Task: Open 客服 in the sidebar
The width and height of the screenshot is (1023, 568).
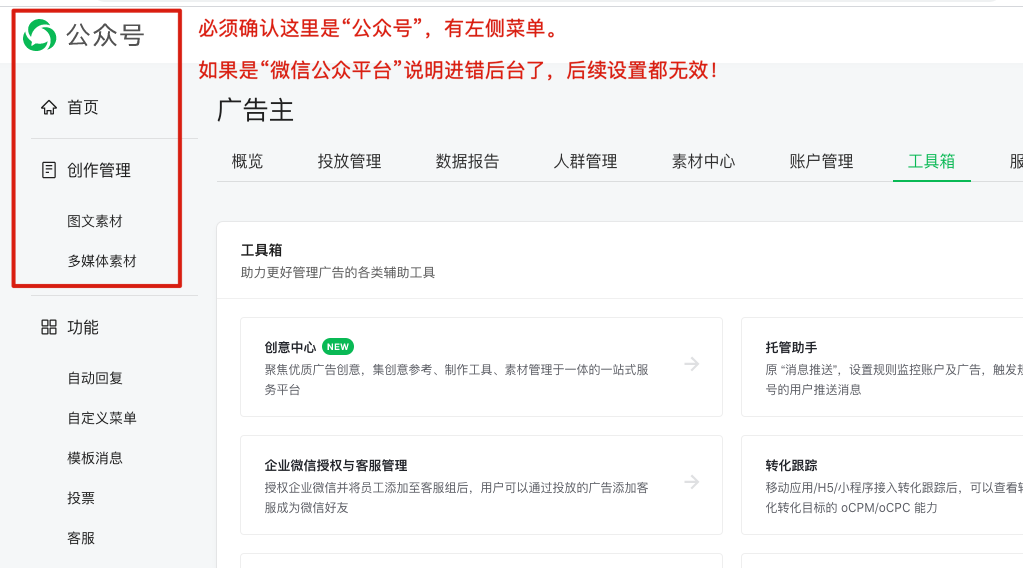Action: [x=81, y=538]
